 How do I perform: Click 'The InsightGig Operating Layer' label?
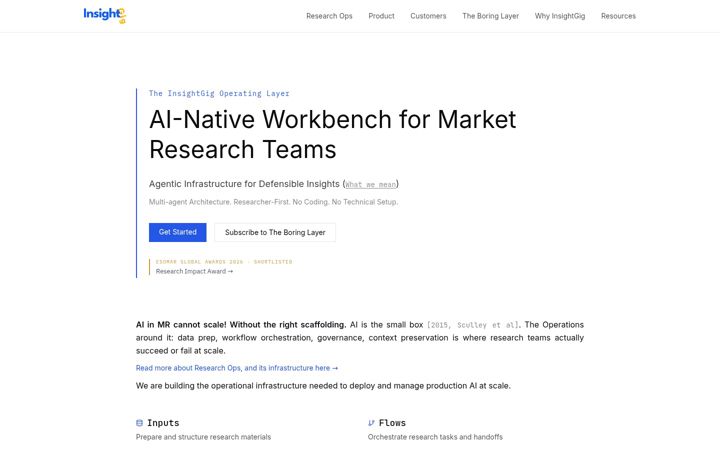click(x=219, y=93)
